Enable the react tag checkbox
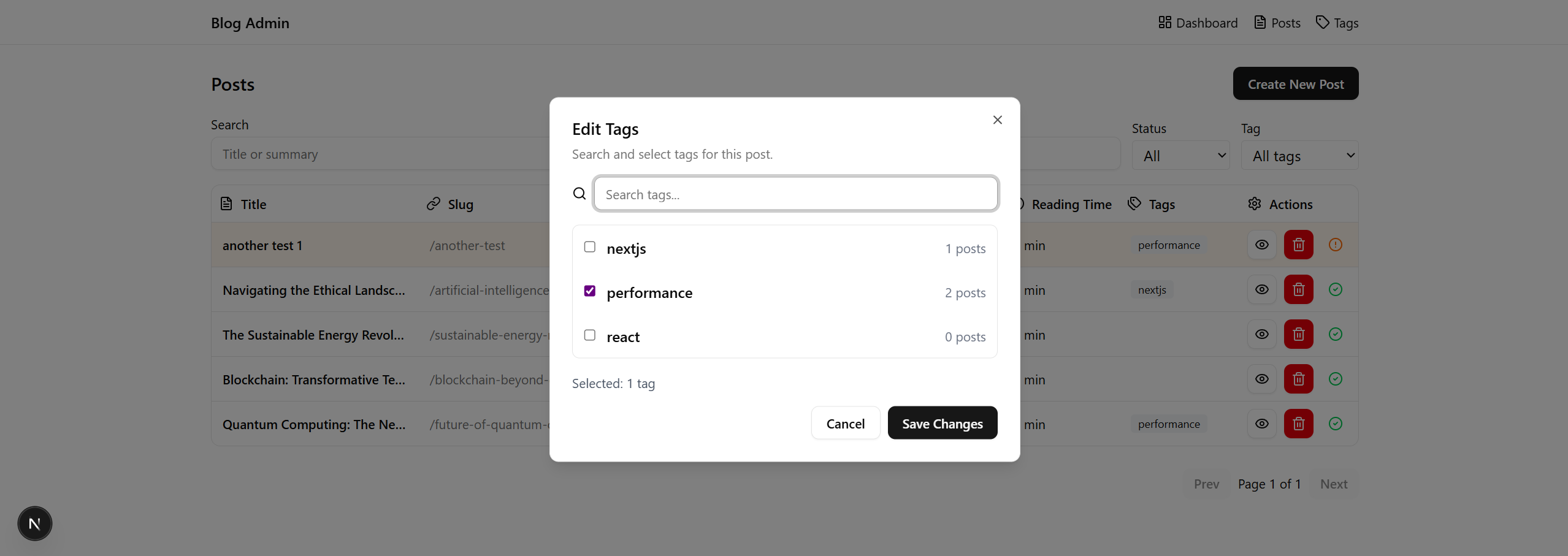The image size is (1568, 556). (589, 335)
